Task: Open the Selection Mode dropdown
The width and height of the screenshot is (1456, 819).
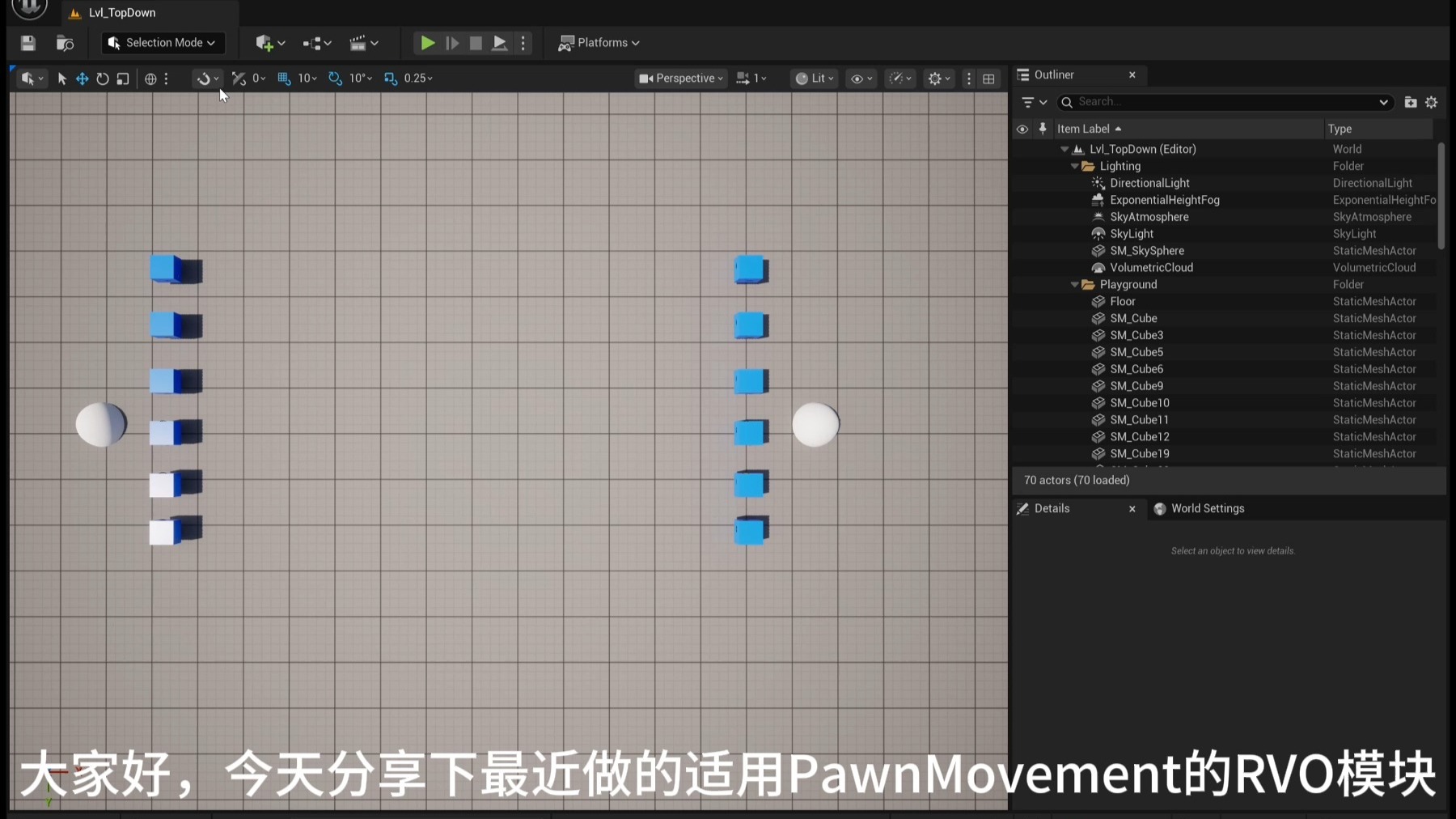Action: tap(163, 43)
